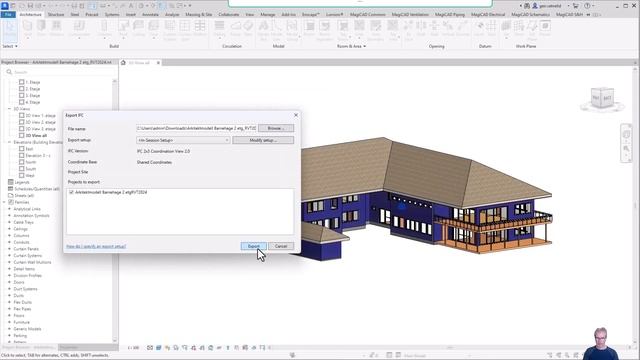Image resolution: width=640 pixels, height=360 pixels.
Task: Click the Project Browser vertical scrollbar
Action: (x=115, y=210)
